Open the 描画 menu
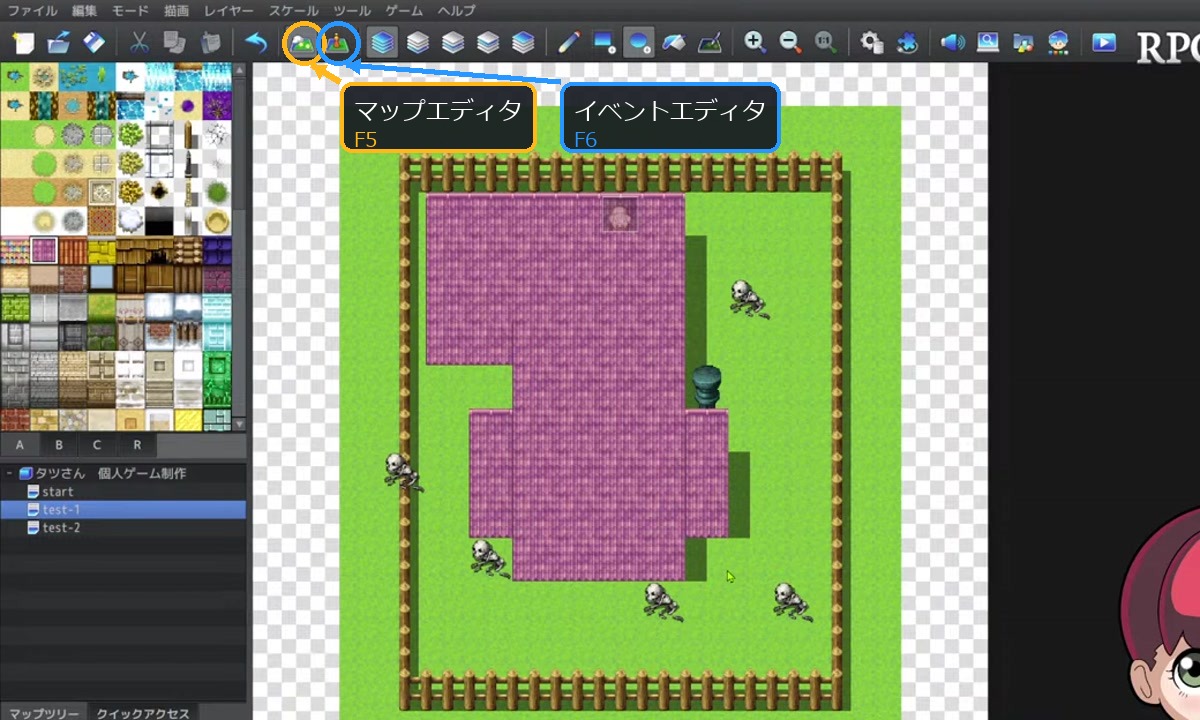The image size is (1200, 720). [176, 11]
